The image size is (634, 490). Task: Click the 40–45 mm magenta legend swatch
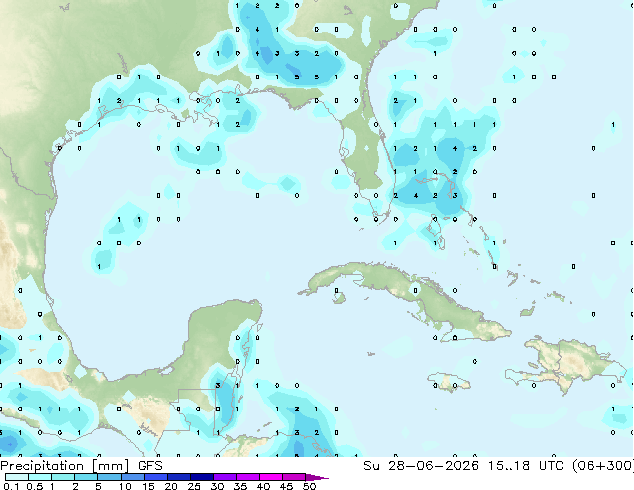[271, 477]
